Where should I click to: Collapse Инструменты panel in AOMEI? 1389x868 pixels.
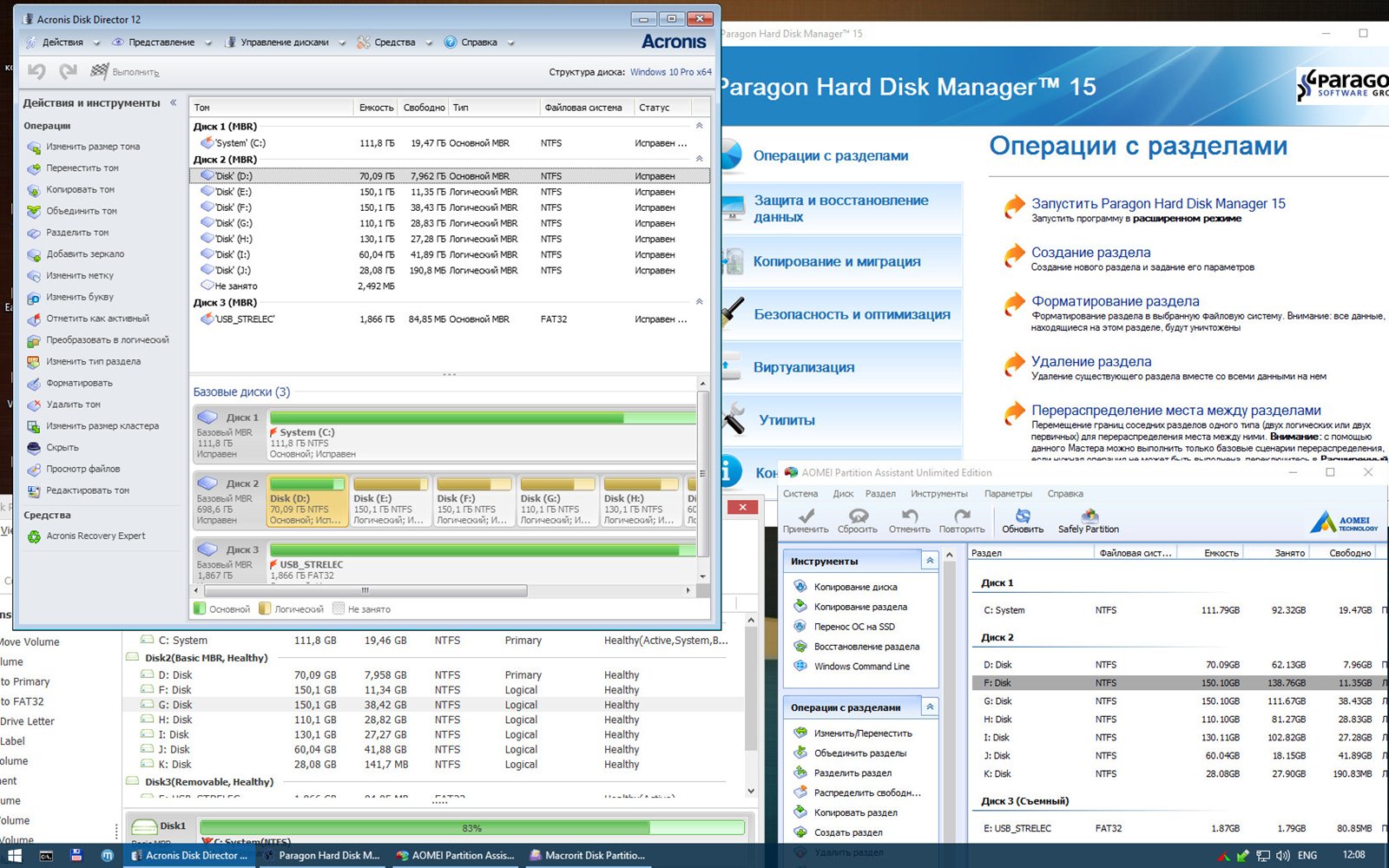coord(930,561)
